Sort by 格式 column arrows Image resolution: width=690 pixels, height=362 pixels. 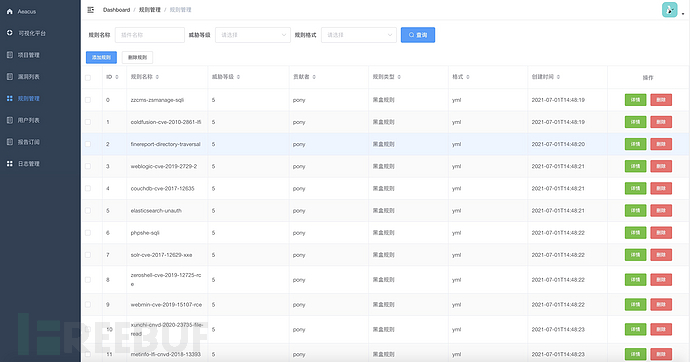coord(468,77)
